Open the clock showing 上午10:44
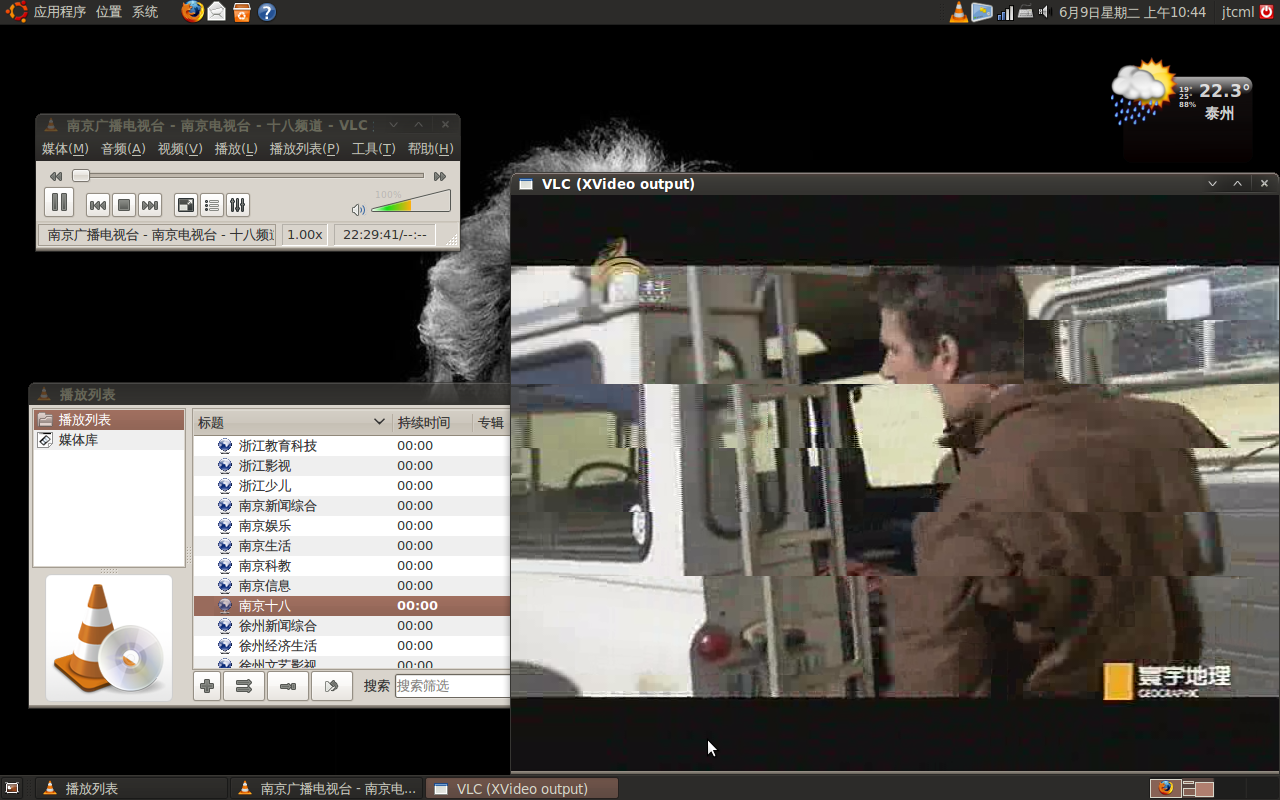This screenshot has width=1280, height=800. tap(1132, 12)
